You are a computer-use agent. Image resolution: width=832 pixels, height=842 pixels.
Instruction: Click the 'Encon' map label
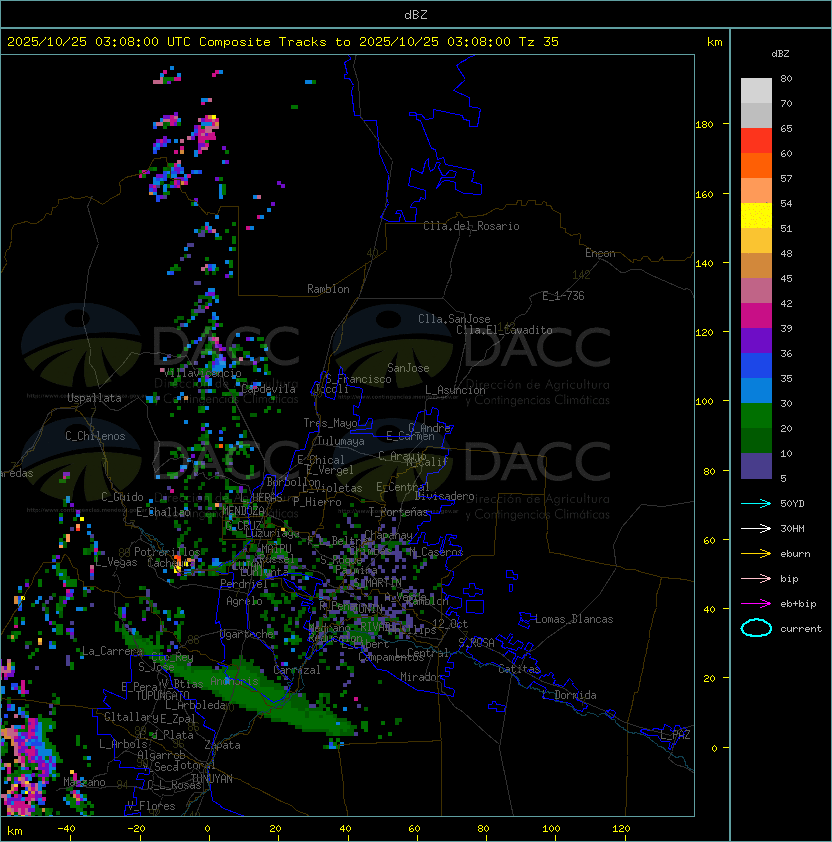600,253
